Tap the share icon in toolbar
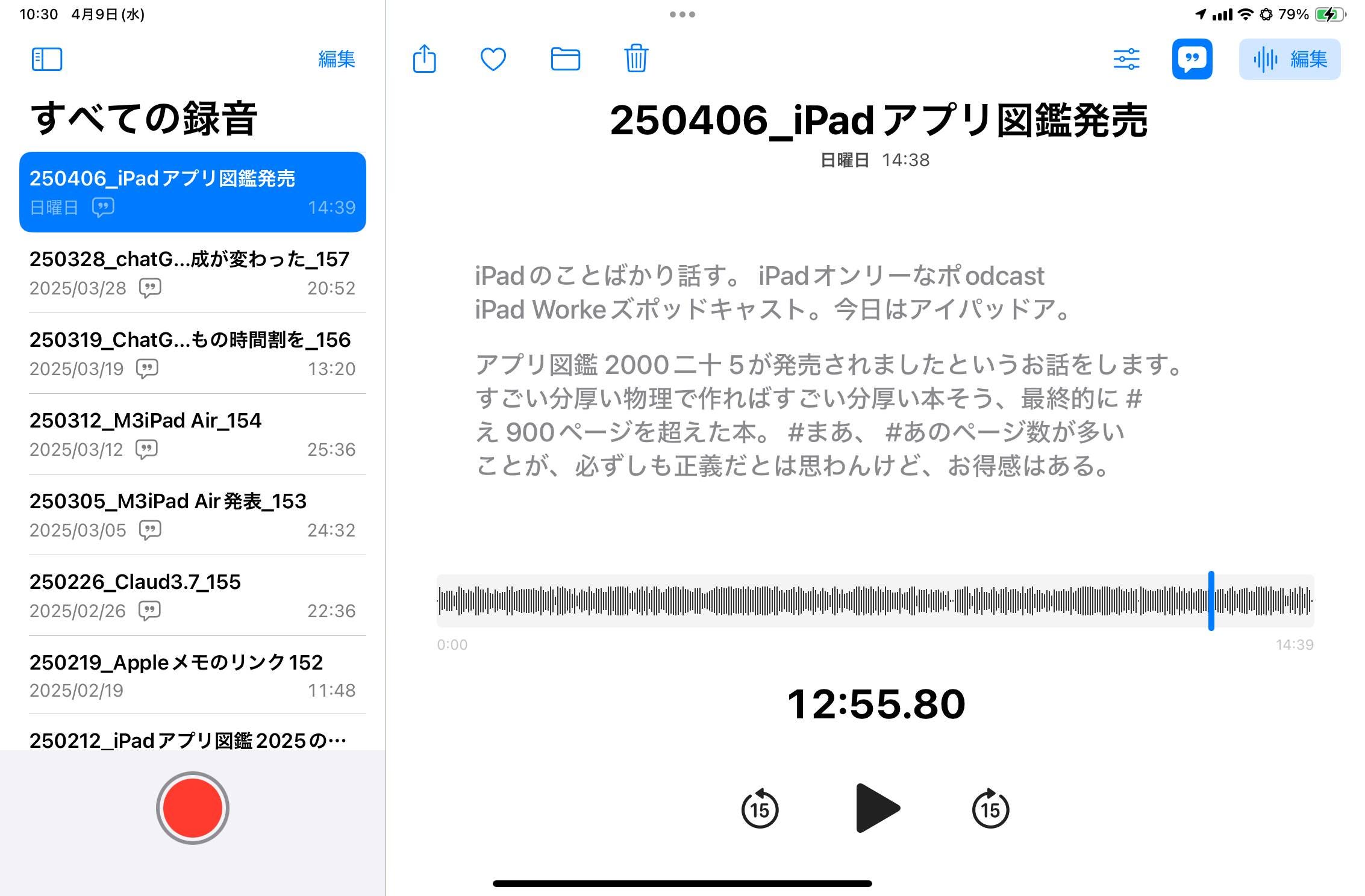Image resolution: width=1365 pixels, height=896 pixels. (424, 58)
